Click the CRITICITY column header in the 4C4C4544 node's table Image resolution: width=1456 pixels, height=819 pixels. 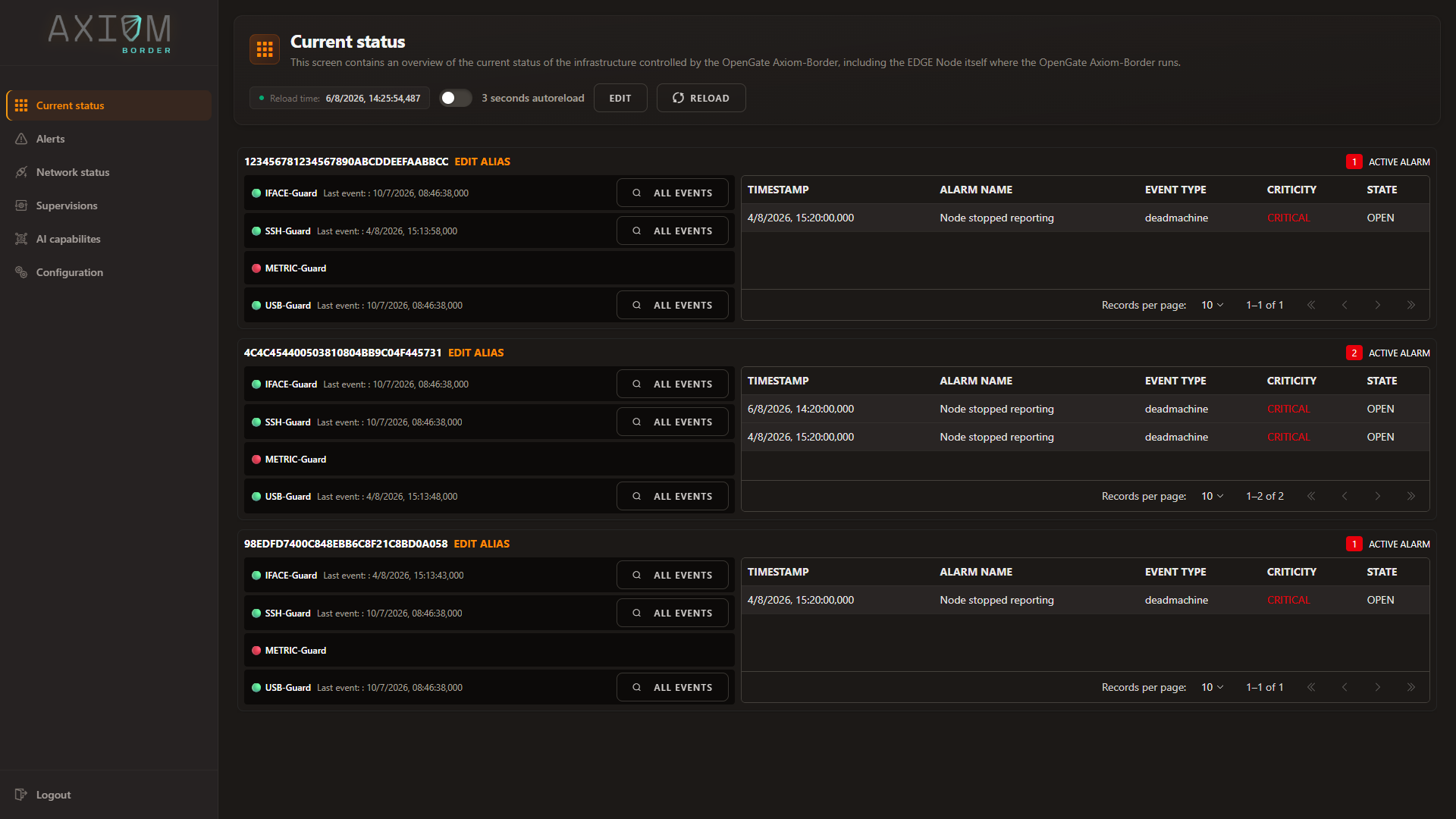pyautogui.click(x=1291, y=381)
